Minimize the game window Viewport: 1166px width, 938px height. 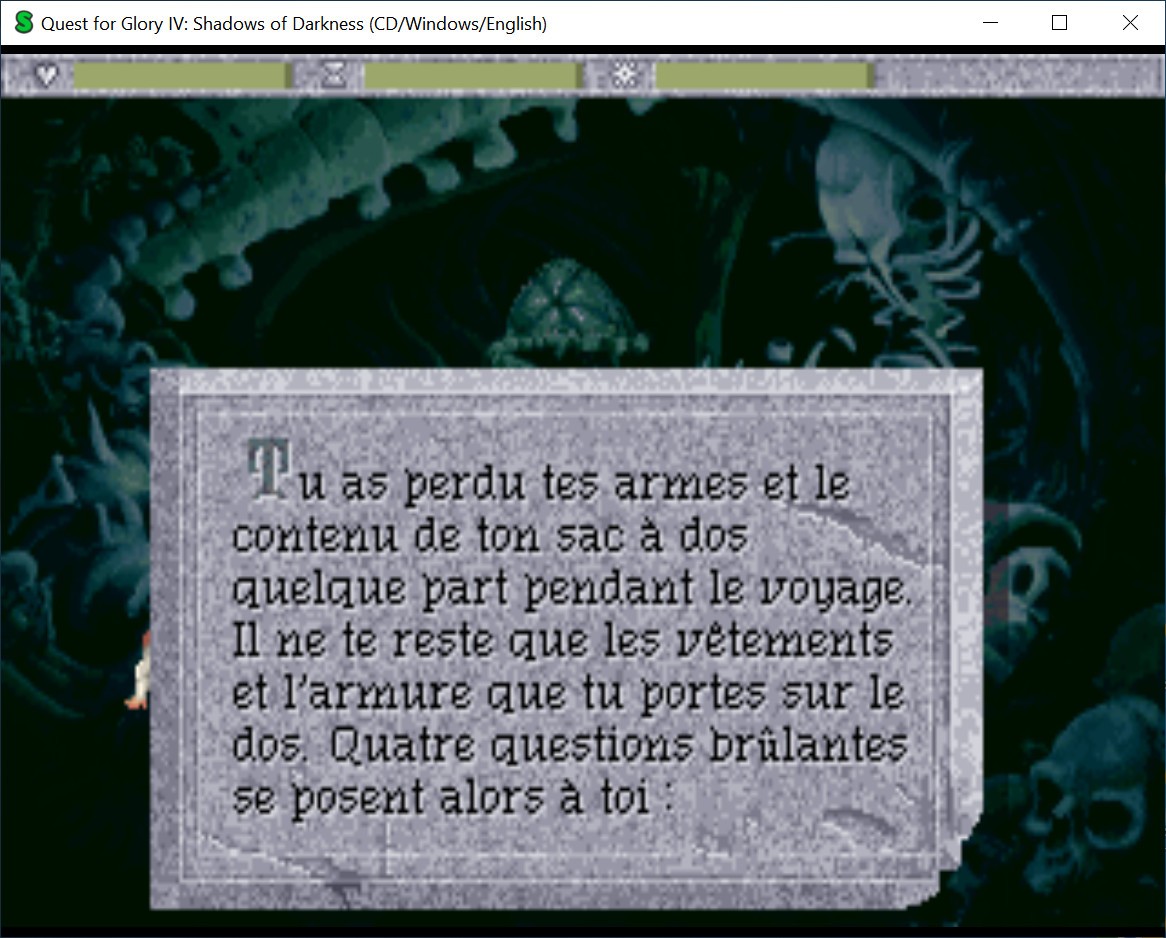click(990, 23)
